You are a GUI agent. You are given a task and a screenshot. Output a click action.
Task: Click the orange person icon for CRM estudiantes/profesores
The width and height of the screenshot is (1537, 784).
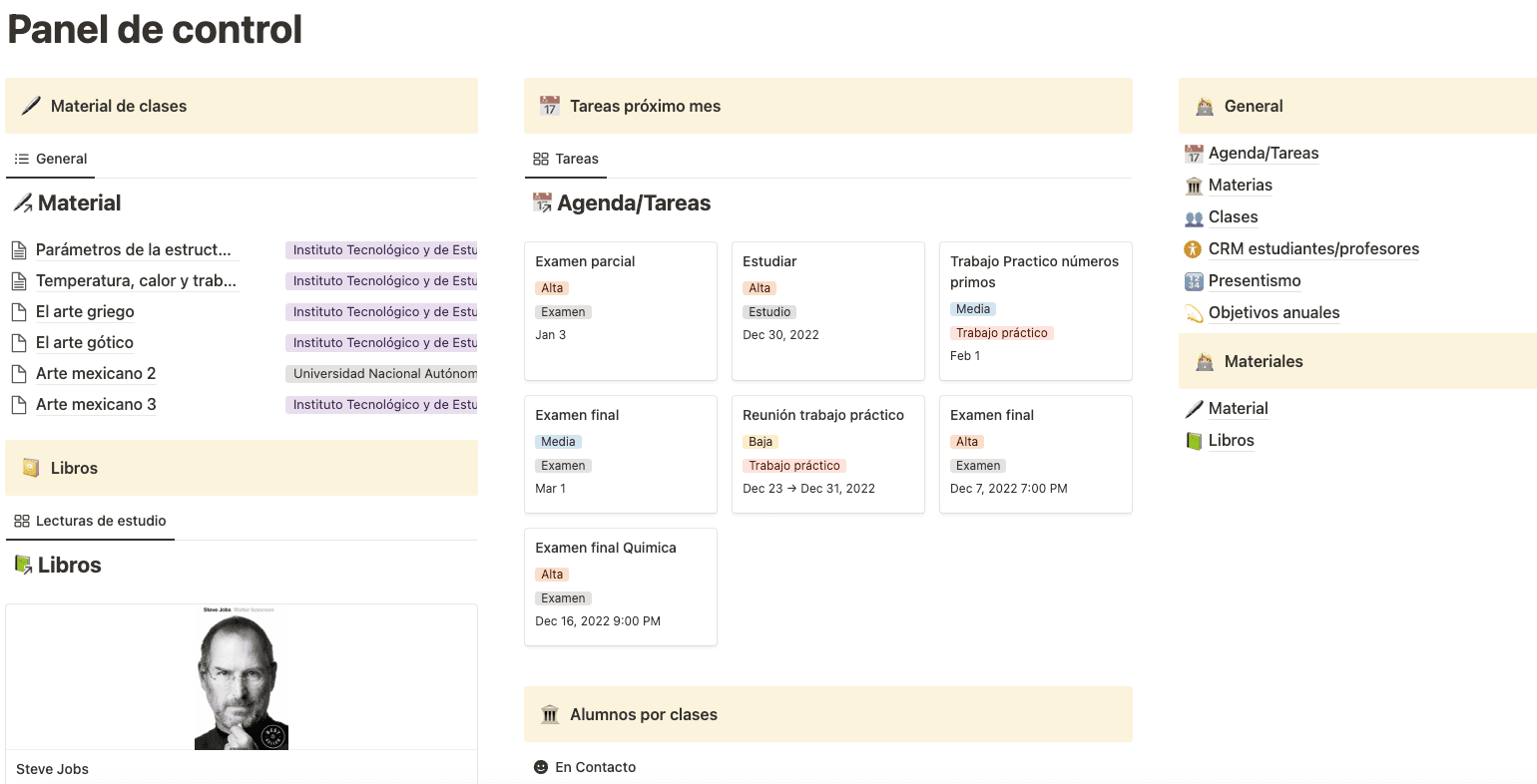tap(1194, 249)
